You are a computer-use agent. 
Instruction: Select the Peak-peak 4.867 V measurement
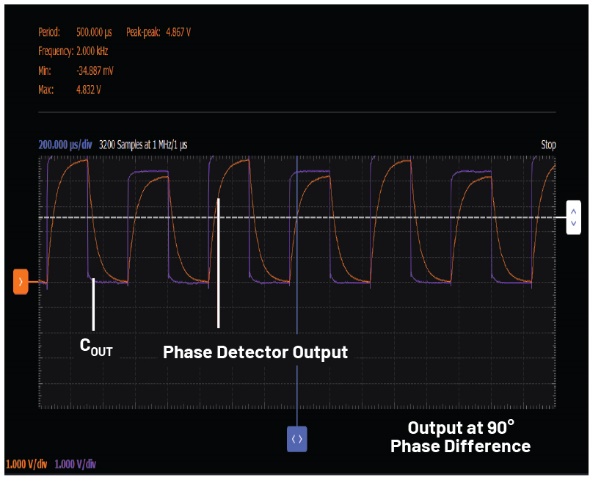pos(158,32)
